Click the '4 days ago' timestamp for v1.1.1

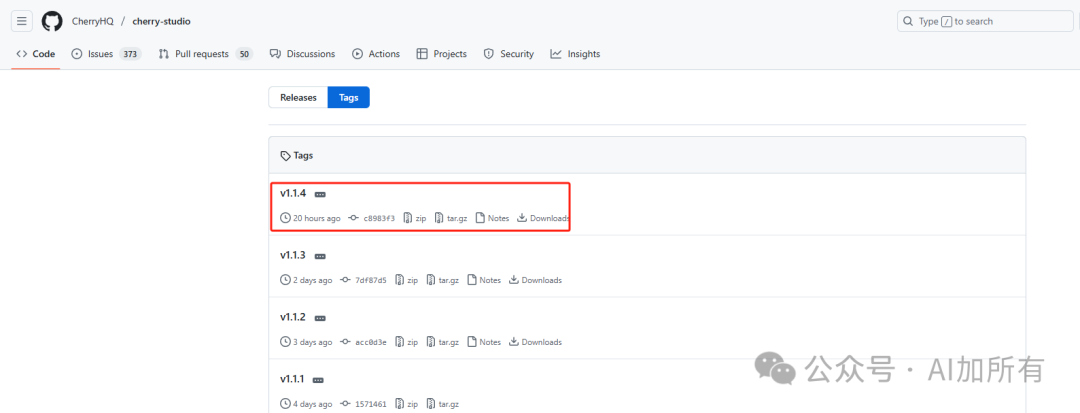(x=307, y=404)
